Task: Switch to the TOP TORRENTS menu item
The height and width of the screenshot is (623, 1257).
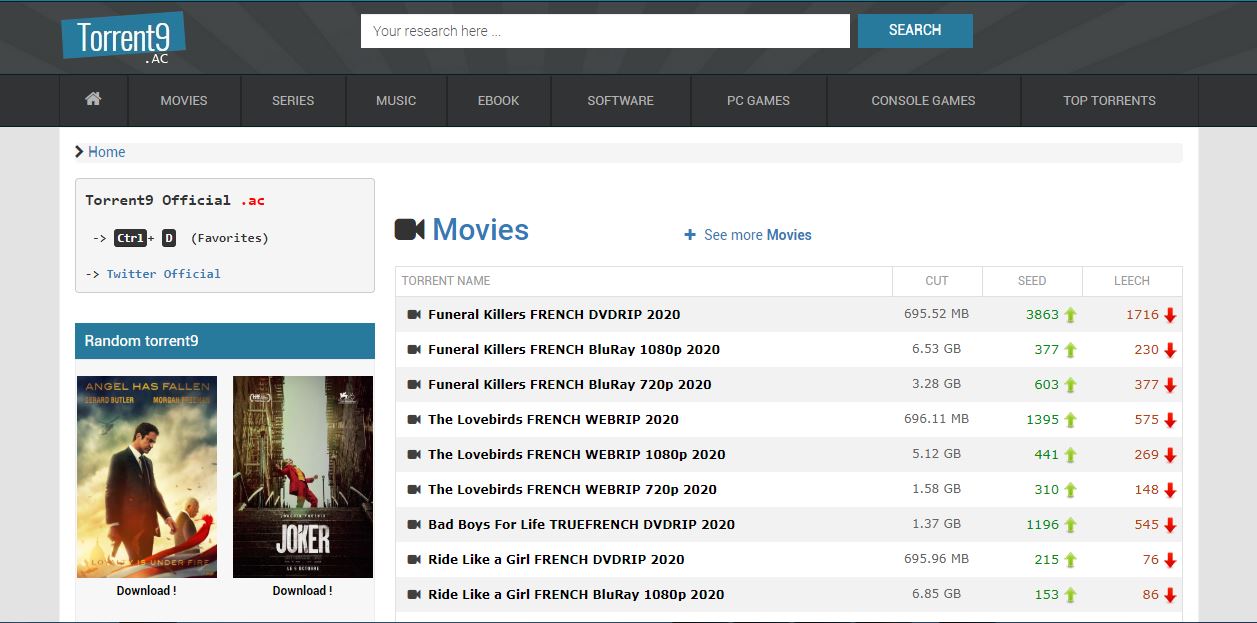Action: tap(1108, 100)
